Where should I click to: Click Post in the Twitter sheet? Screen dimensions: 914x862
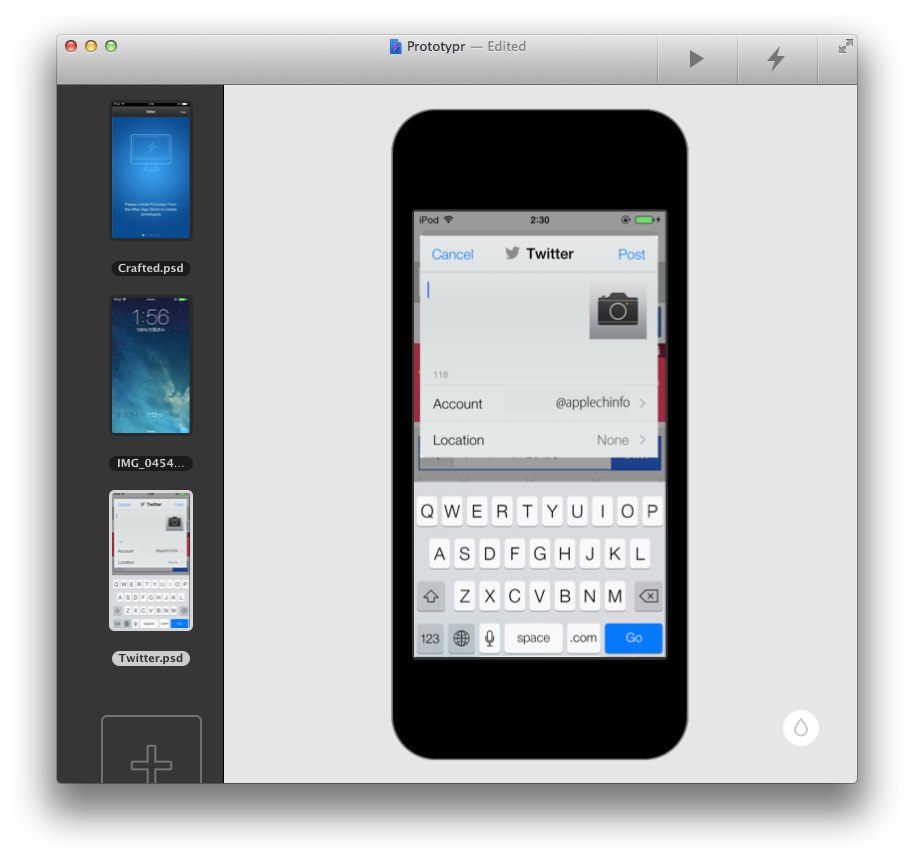pos(631,254)
